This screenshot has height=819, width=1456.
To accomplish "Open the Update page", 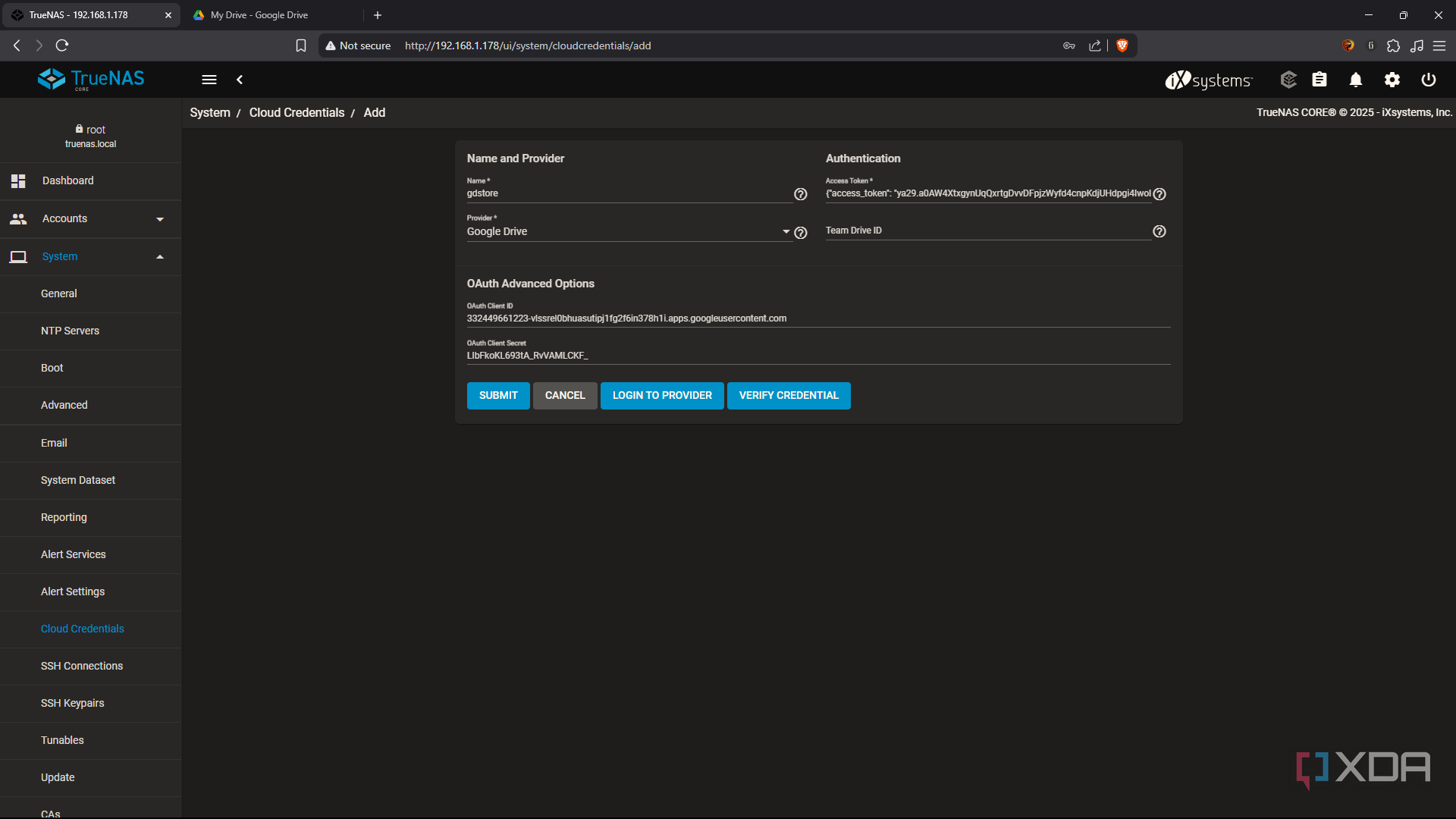I will pos(91,777).
